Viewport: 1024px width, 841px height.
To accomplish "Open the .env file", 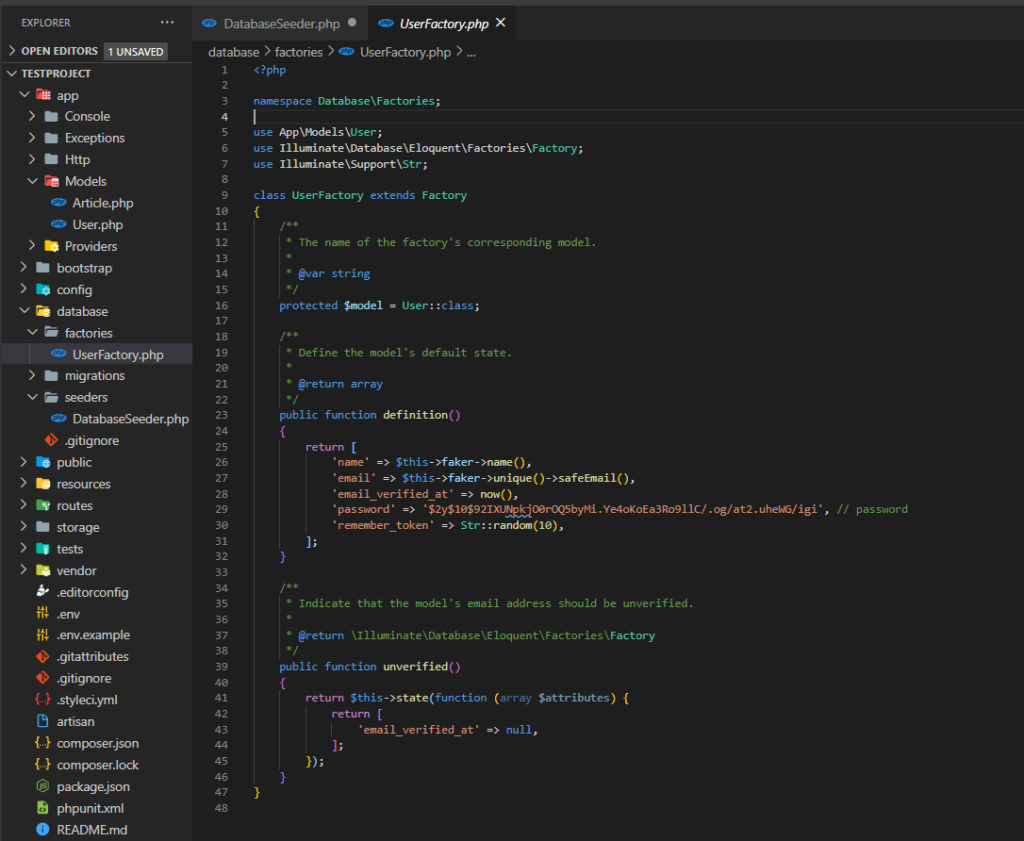I will (68, 614).
